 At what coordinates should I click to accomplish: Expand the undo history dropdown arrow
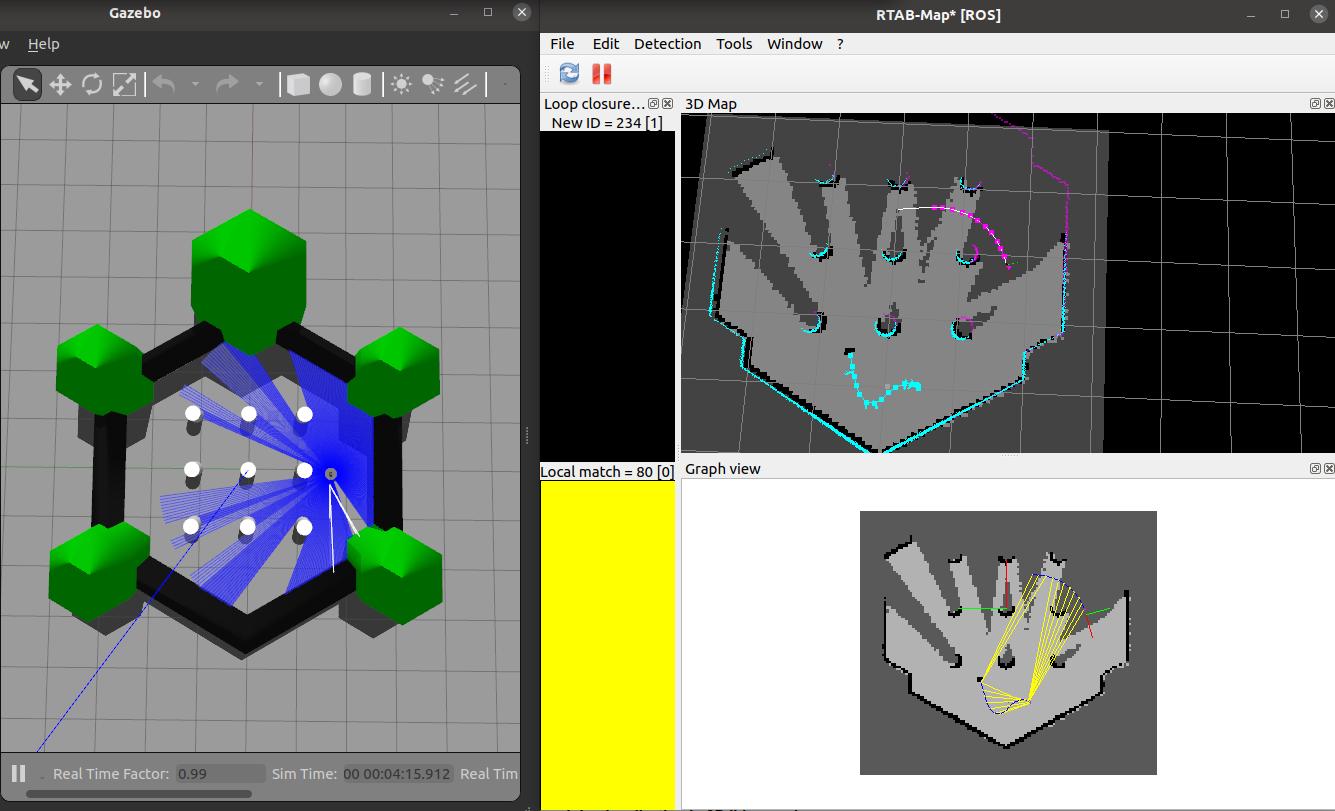[x=195, y=85]
